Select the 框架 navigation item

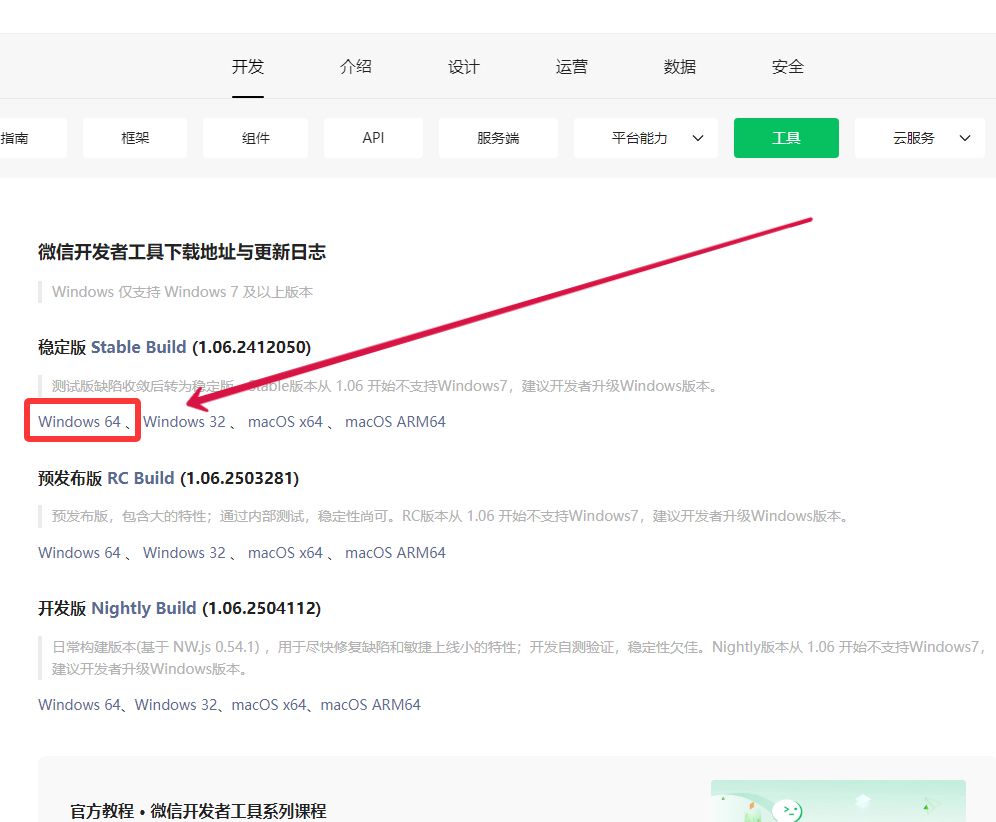click(x=134, y=137)
